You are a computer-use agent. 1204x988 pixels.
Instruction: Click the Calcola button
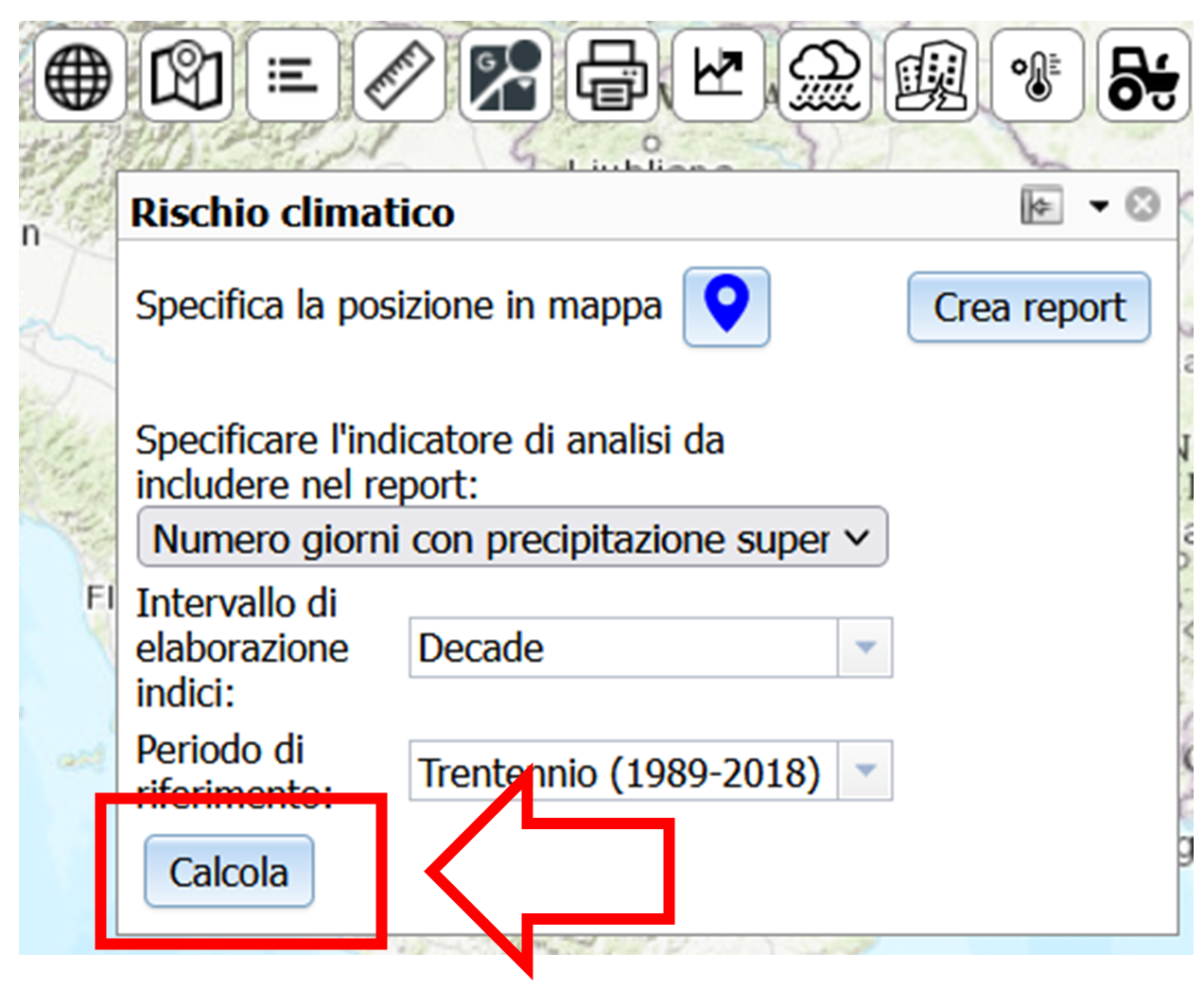[229, 872]
